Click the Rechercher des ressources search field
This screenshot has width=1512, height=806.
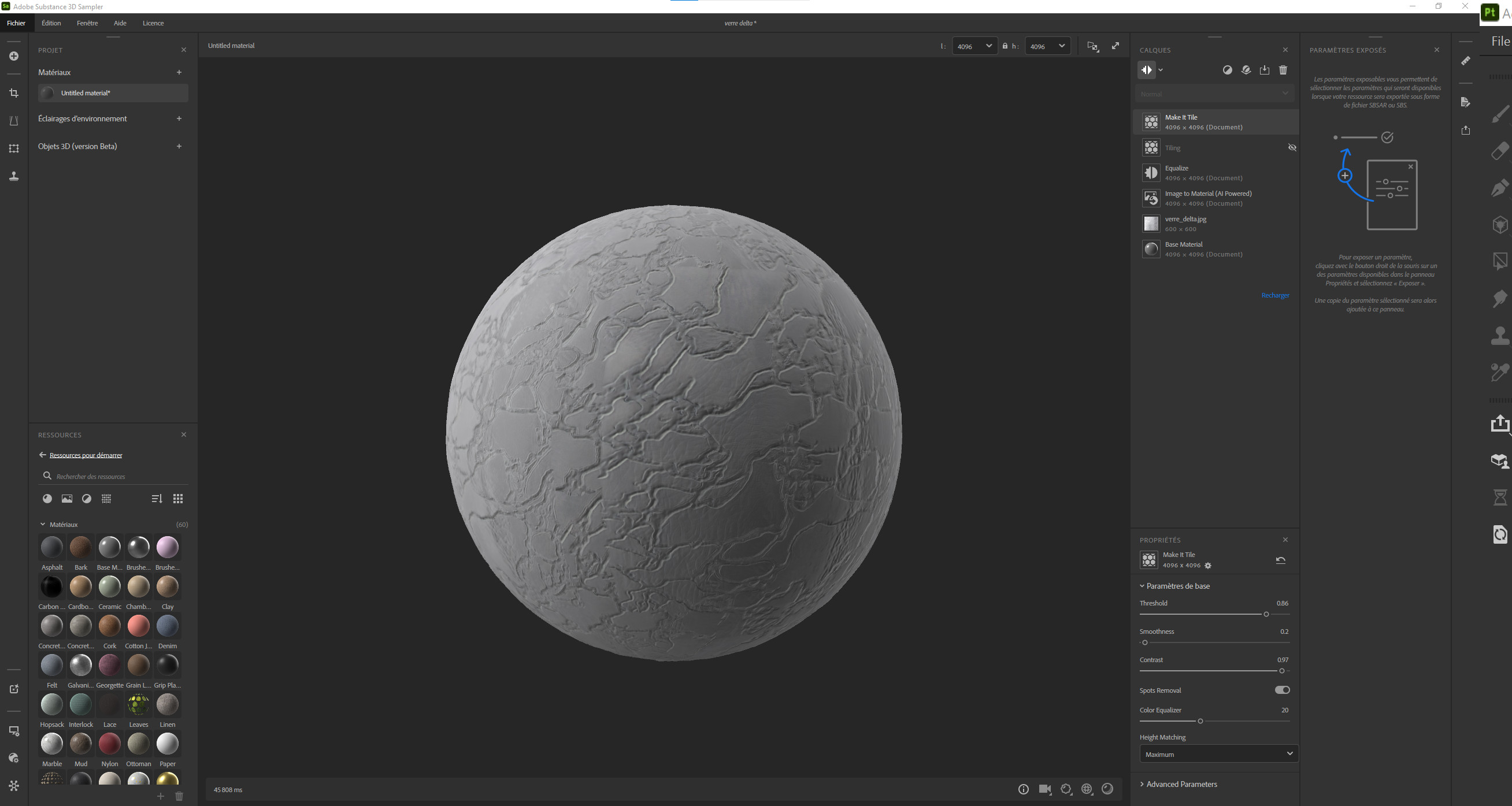pyautogui.click(x=114, y=476)
